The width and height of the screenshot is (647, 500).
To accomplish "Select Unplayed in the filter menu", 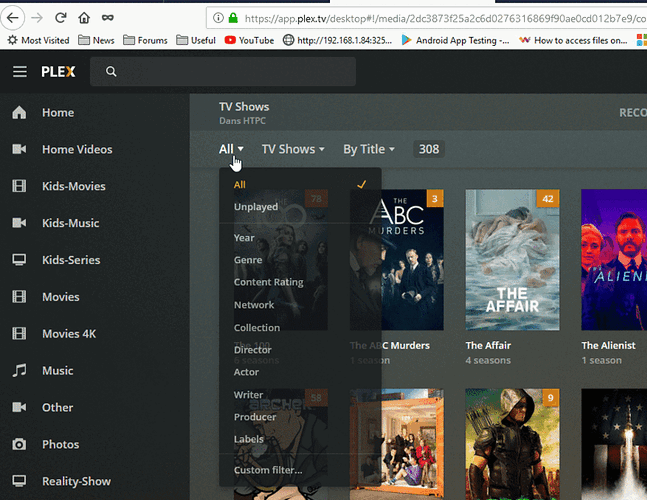I will click(x=300, y=207).
